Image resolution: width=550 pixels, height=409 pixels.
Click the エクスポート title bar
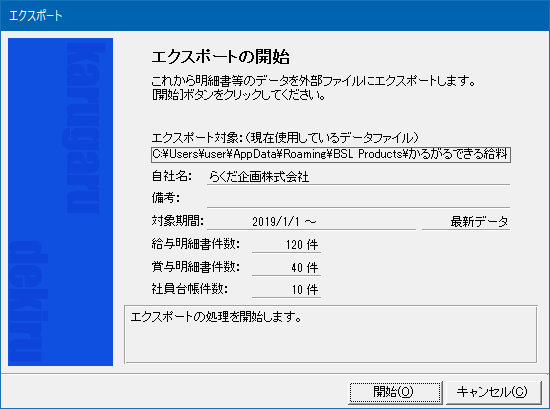(x=275, y=15)
